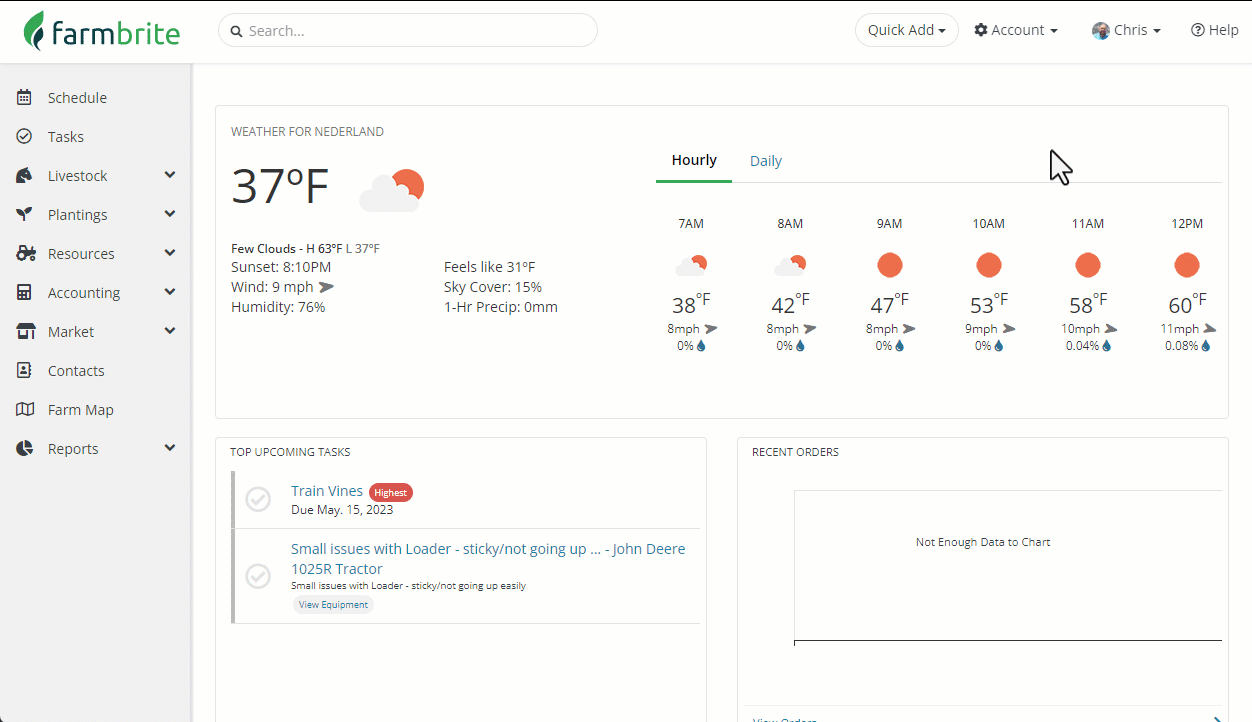The image size is (1252, 722).
Task: Open the Quick Add dropdown
Action: pyautogui.click(x=907, y=30)
